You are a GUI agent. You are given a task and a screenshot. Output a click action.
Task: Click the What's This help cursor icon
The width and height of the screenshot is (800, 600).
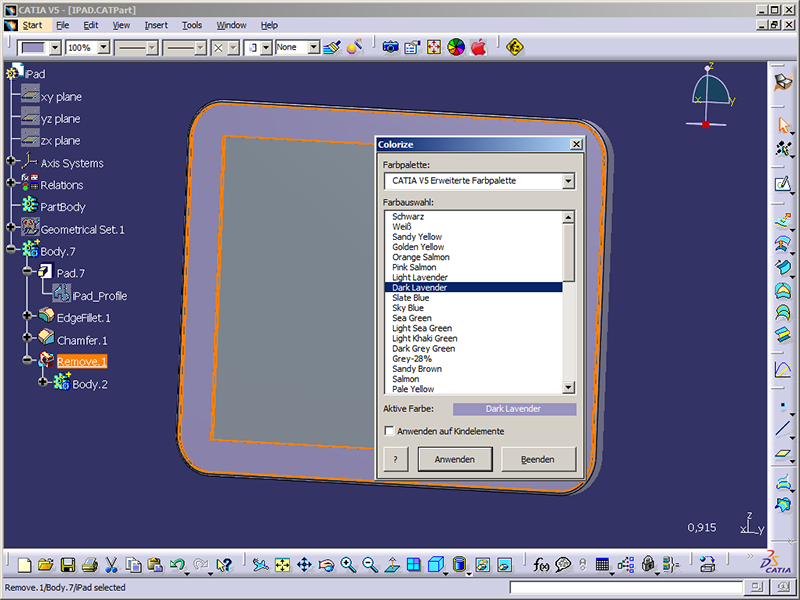click(224, 564)
